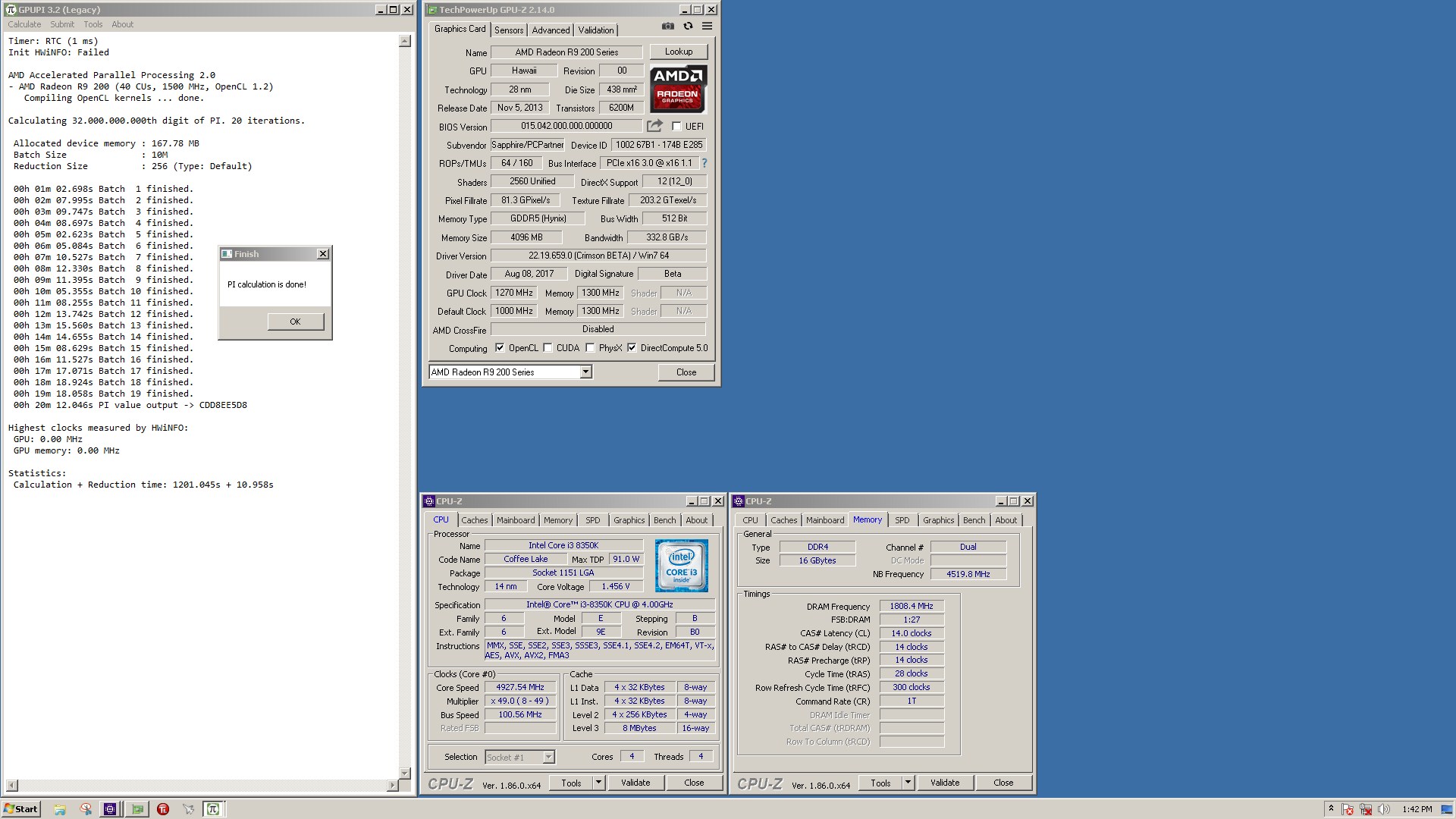
Task: Switch to the GPU-Z taskbar button
Action: pos(137,809)
